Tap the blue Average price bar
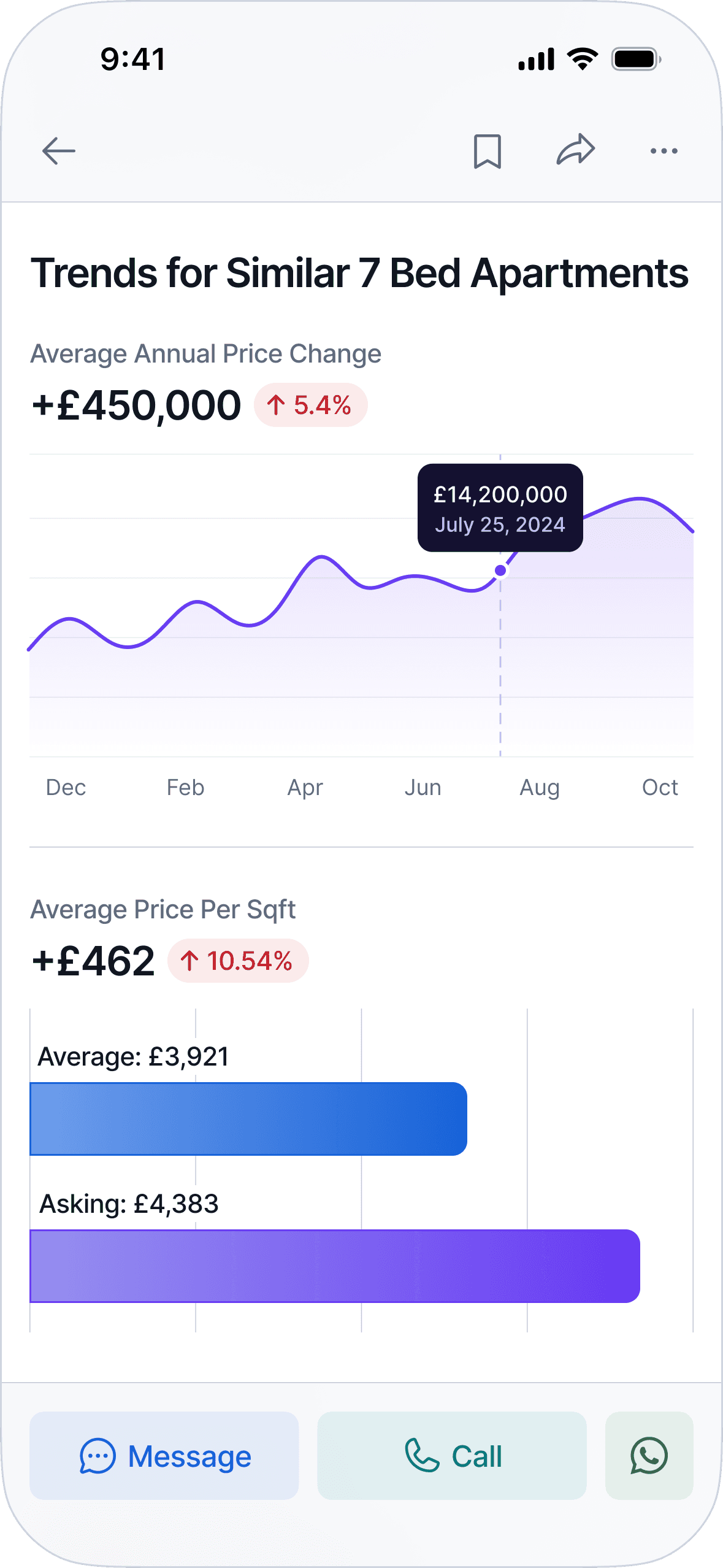This screenshot has width=723, height=1568. tap(248, 1119)
